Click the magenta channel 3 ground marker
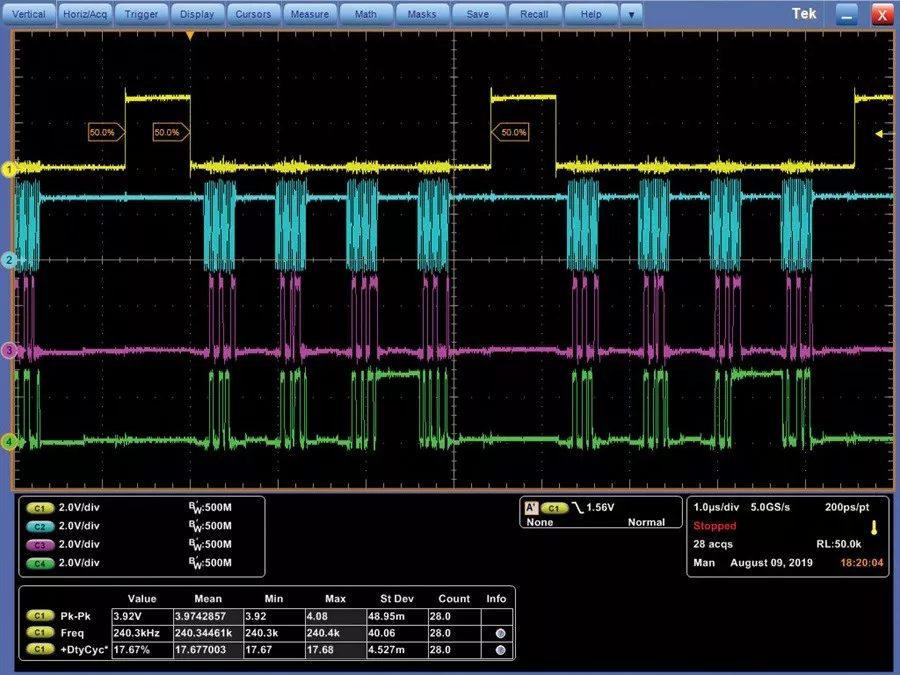This screenshot has height=675, width=900. [x=10, y=351]
